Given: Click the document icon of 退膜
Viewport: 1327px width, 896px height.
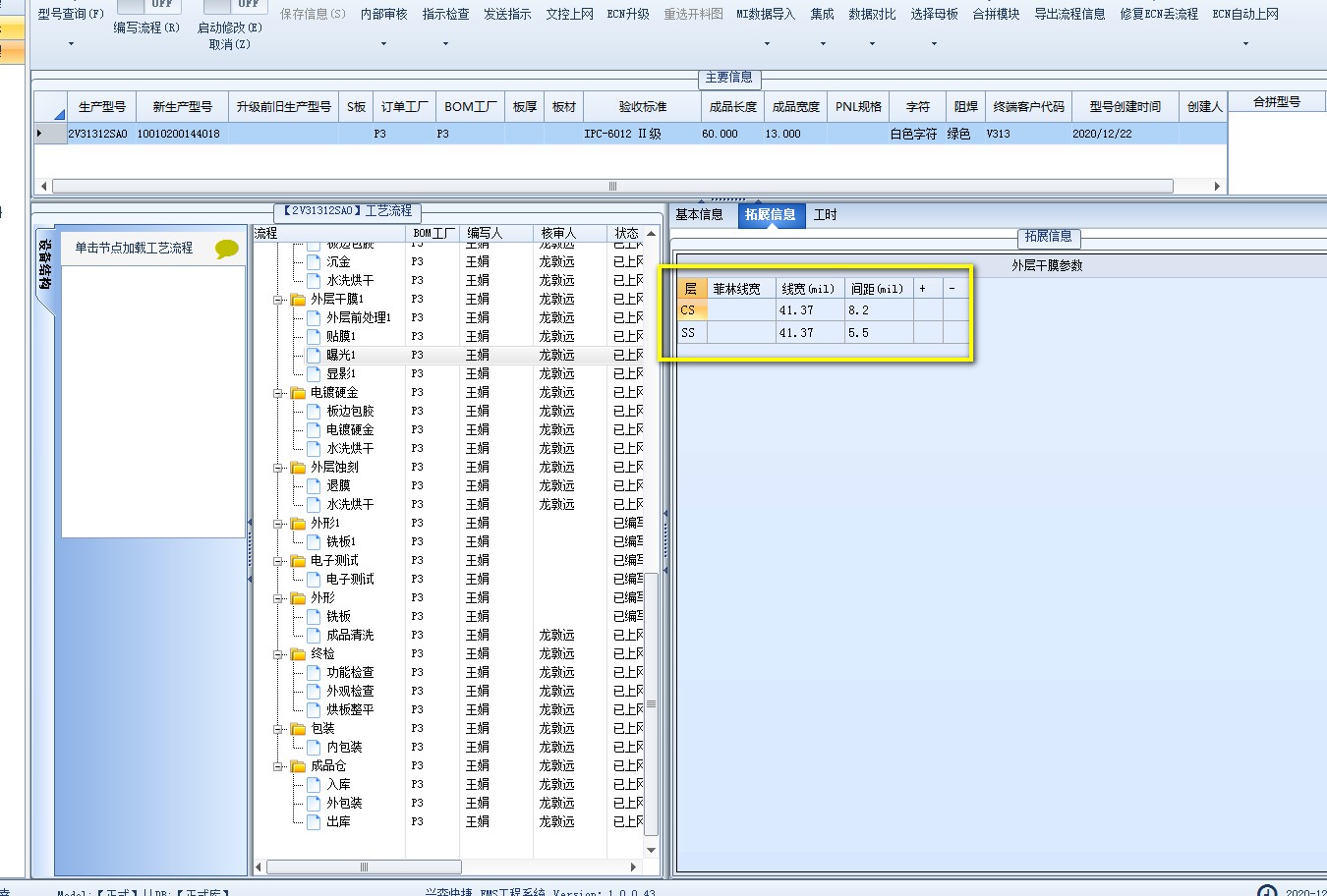Looking at the screenshot, I should click(x=314, y=485).
